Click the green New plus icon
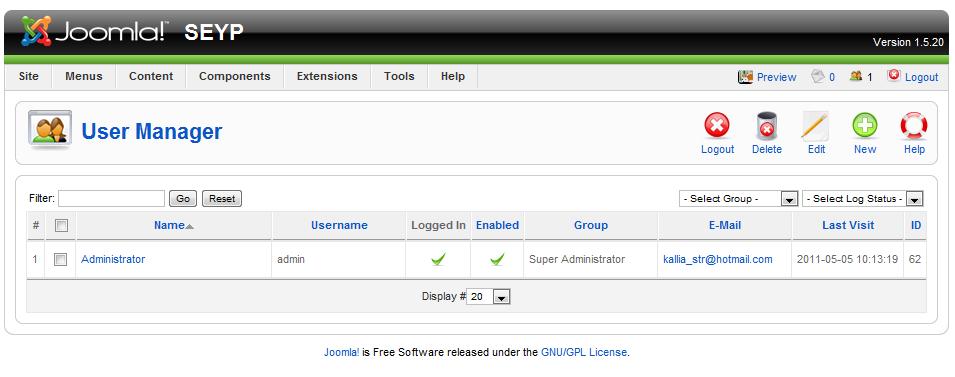This screenshot has height=377, width=955. 865,126
